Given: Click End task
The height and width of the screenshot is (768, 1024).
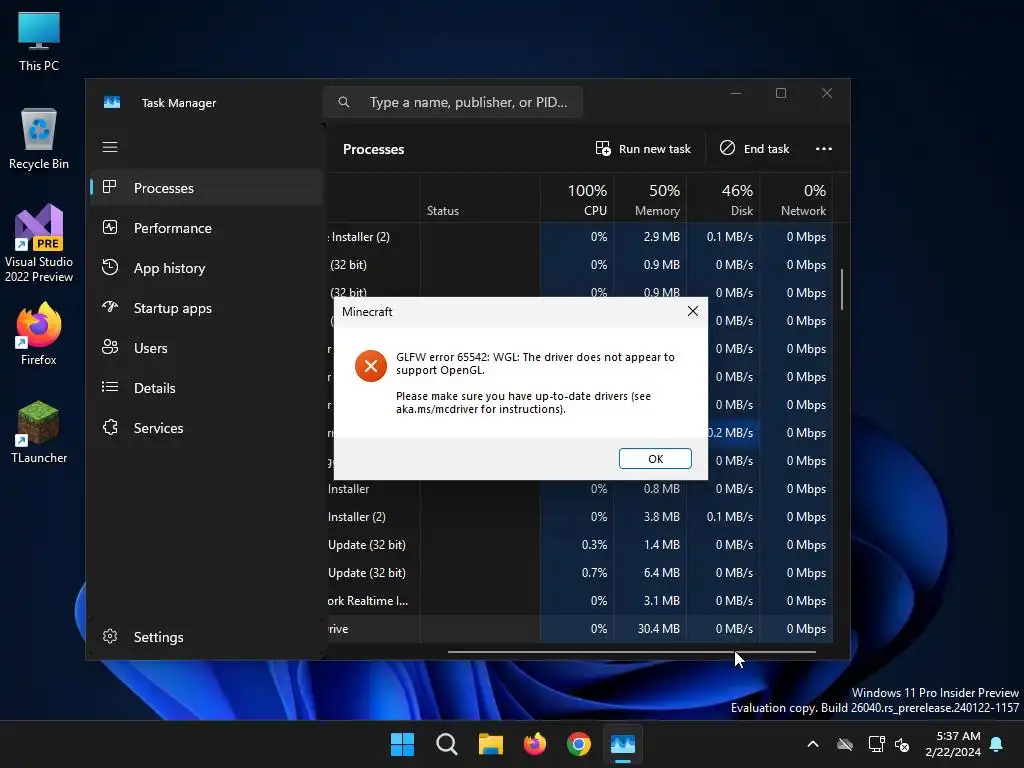Looking at the screenshot, I should (x=754, y=149).
